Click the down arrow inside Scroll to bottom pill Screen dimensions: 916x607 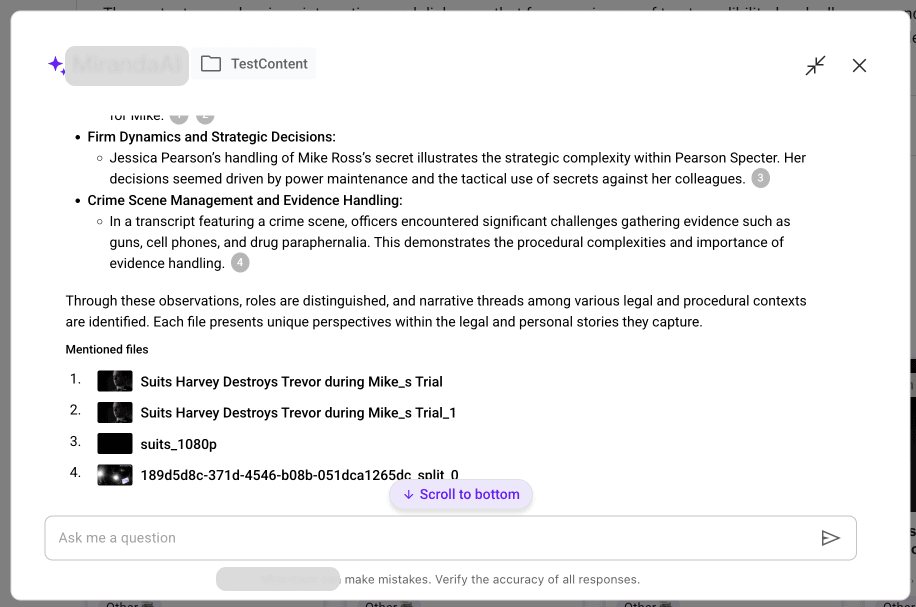[408, 494]
